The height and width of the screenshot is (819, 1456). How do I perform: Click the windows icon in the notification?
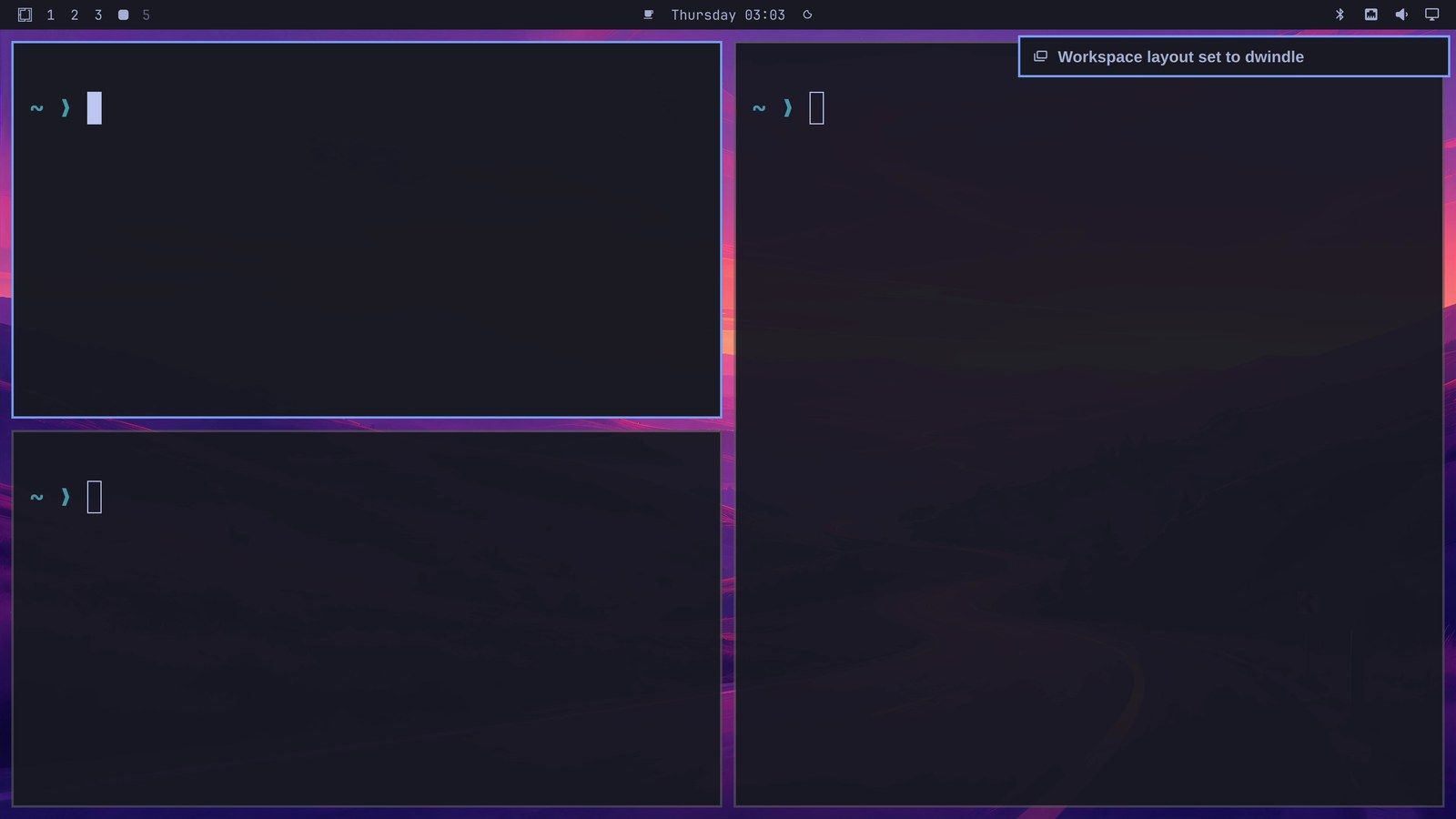(x=1040, y=56)
